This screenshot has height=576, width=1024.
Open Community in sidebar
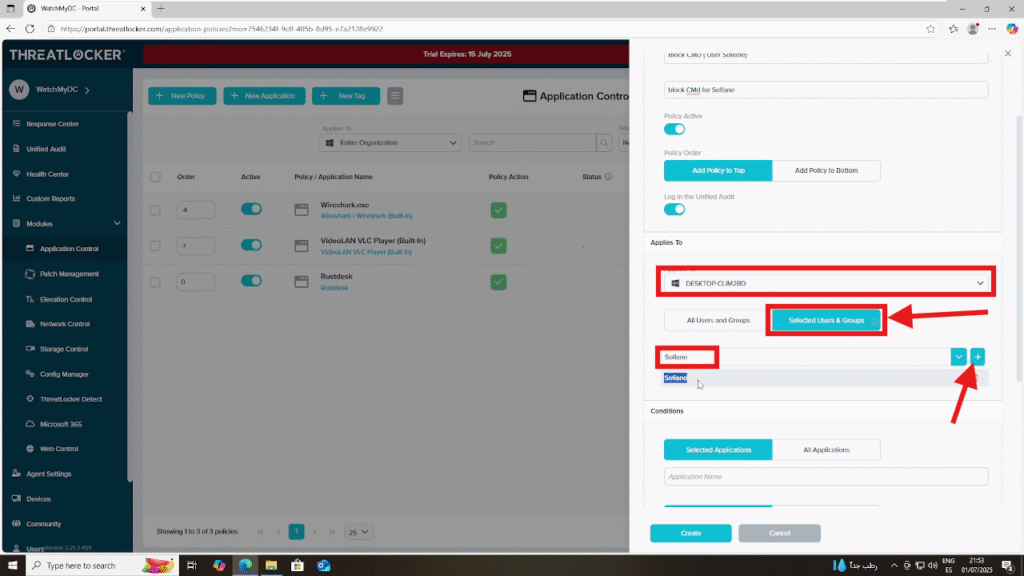[43, 524]
